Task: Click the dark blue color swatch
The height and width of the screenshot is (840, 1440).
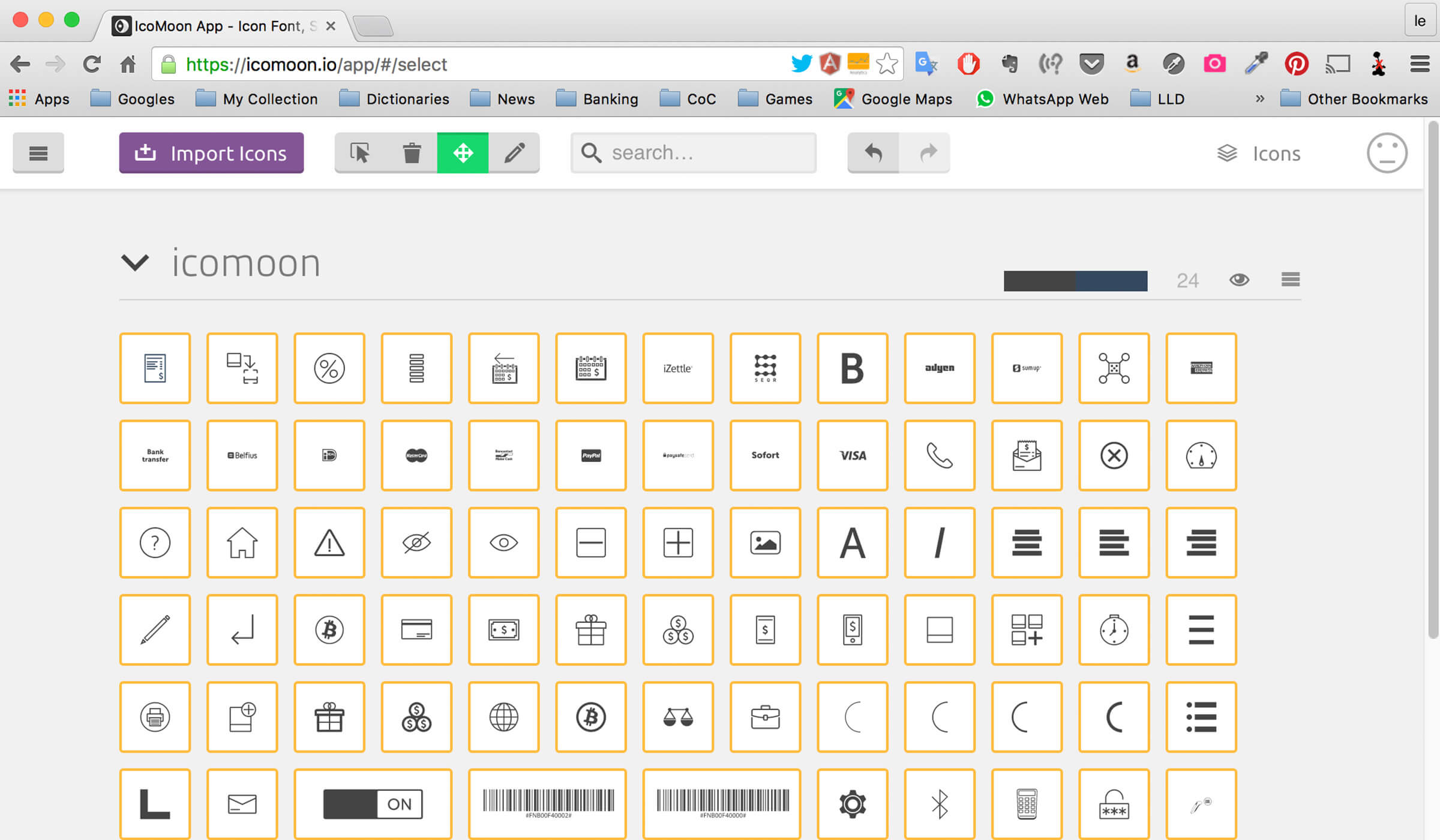Action: [x=1112, y=281]
